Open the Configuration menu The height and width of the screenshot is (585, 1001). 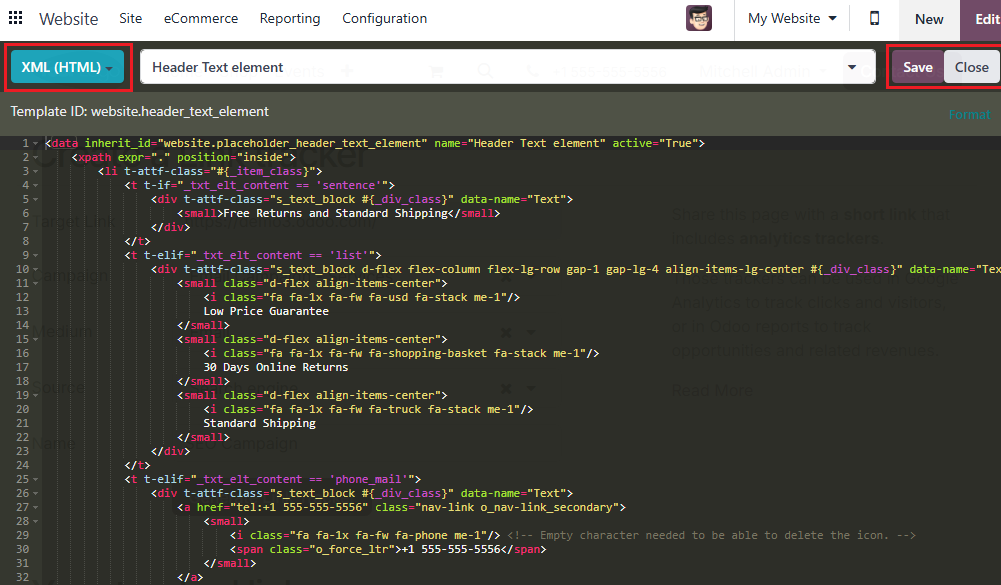pyautogui.click(x=384, y=18)
